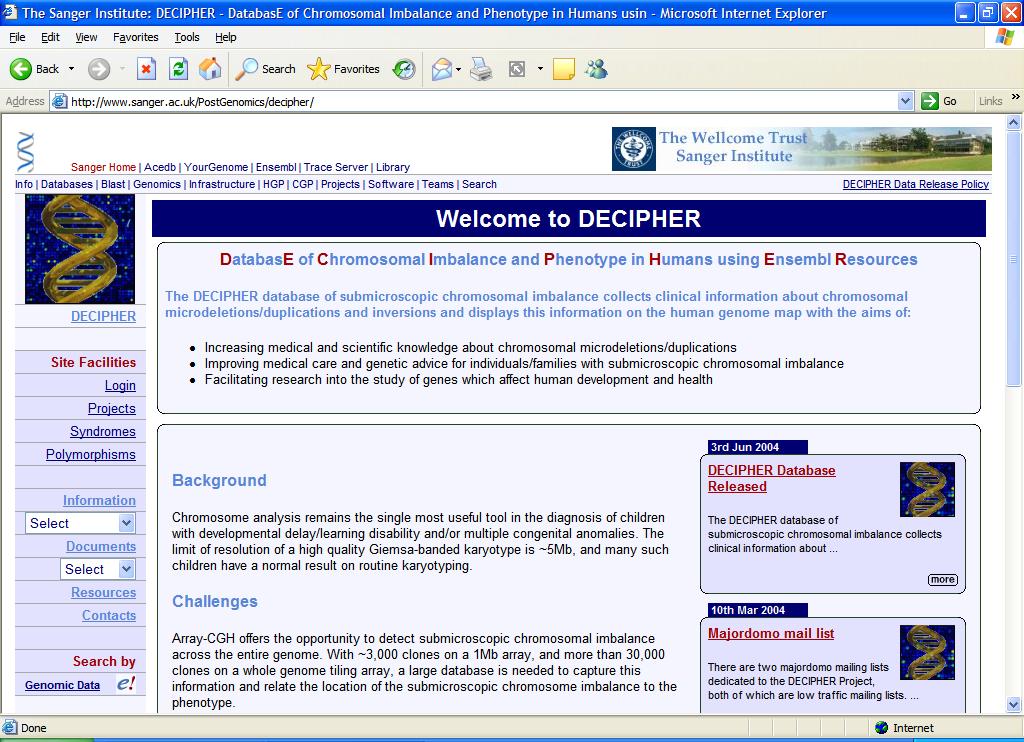
Task: Click the Internet Explorer title bar icon
Action: [10, 12]
